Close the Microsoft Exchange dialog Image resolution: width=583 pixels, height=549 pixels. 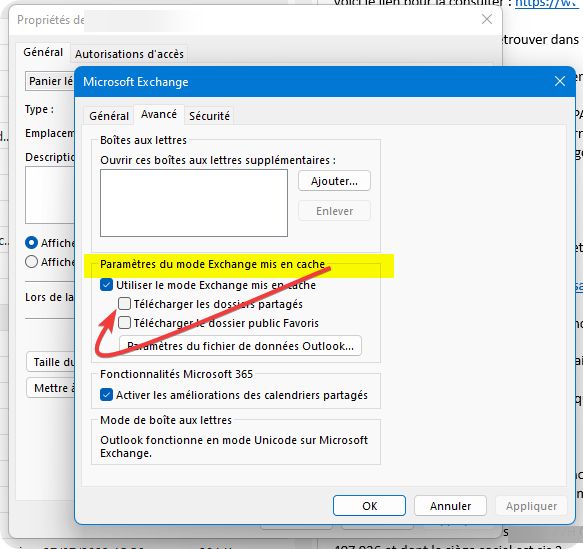560,81
